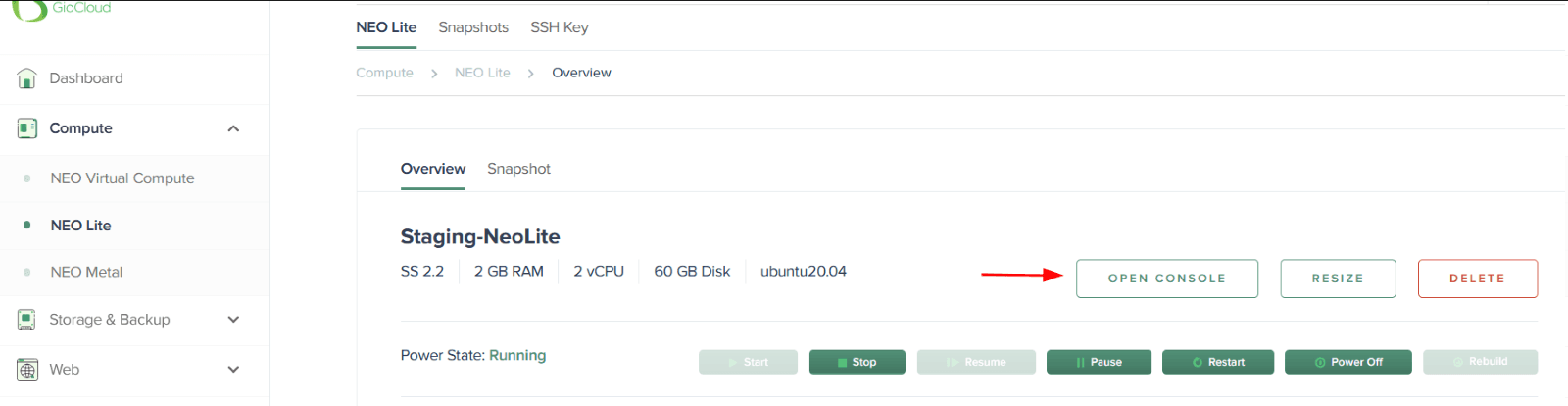Click the Web globe icon
Screen dimensions: 1568x406
[26, 370]
